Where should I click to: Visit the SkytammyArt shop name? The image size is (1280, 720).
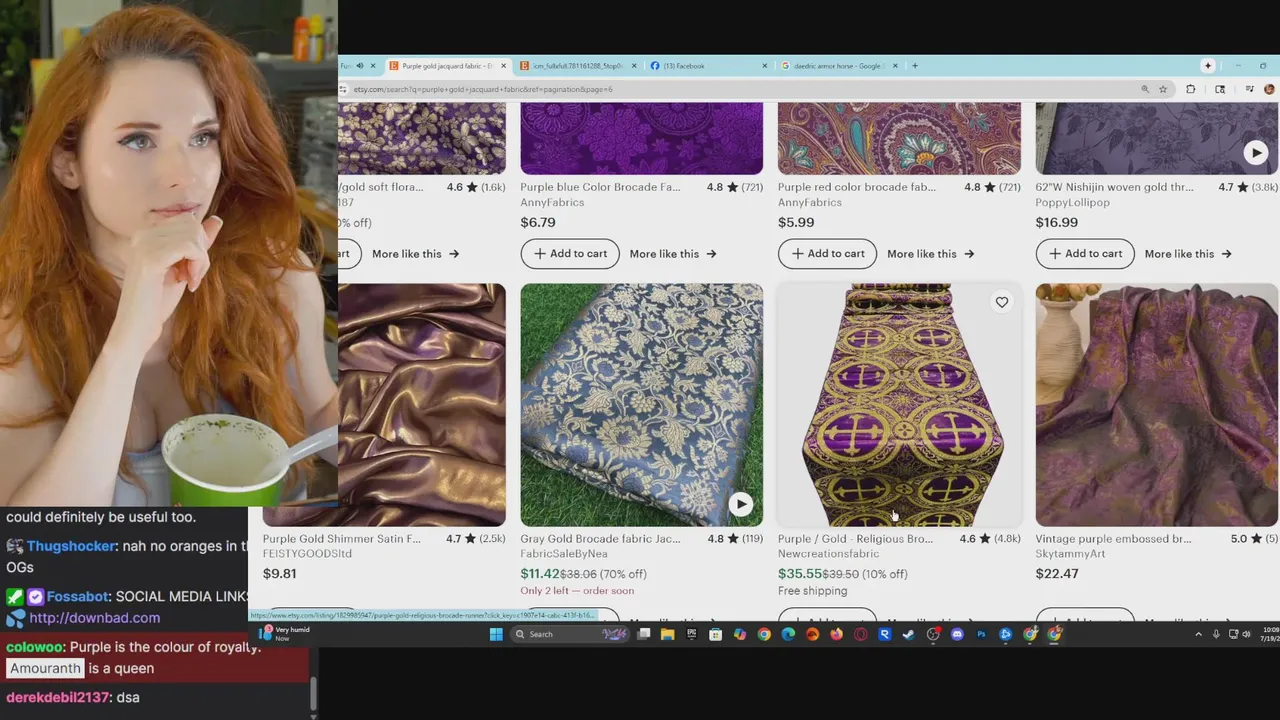(1070, 554)
